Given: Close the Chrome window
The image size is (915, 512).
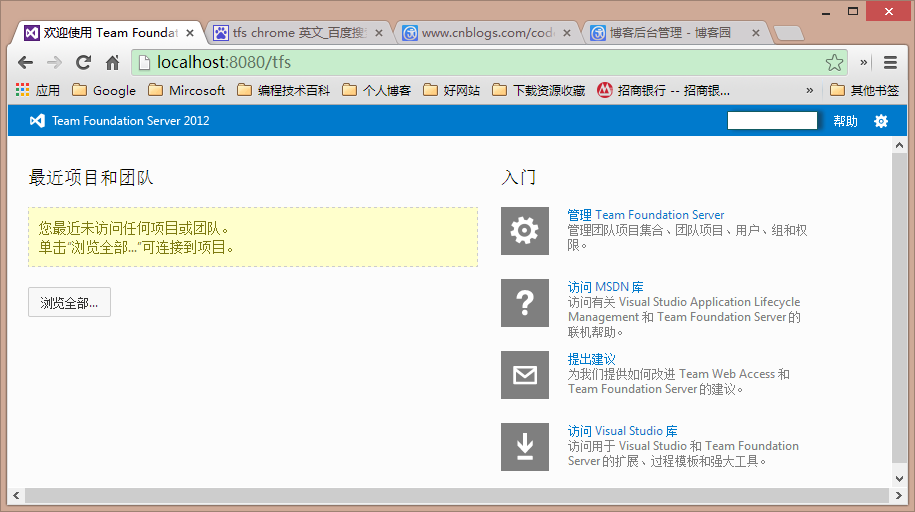Looking at the screenshot, I should (888, 12).
